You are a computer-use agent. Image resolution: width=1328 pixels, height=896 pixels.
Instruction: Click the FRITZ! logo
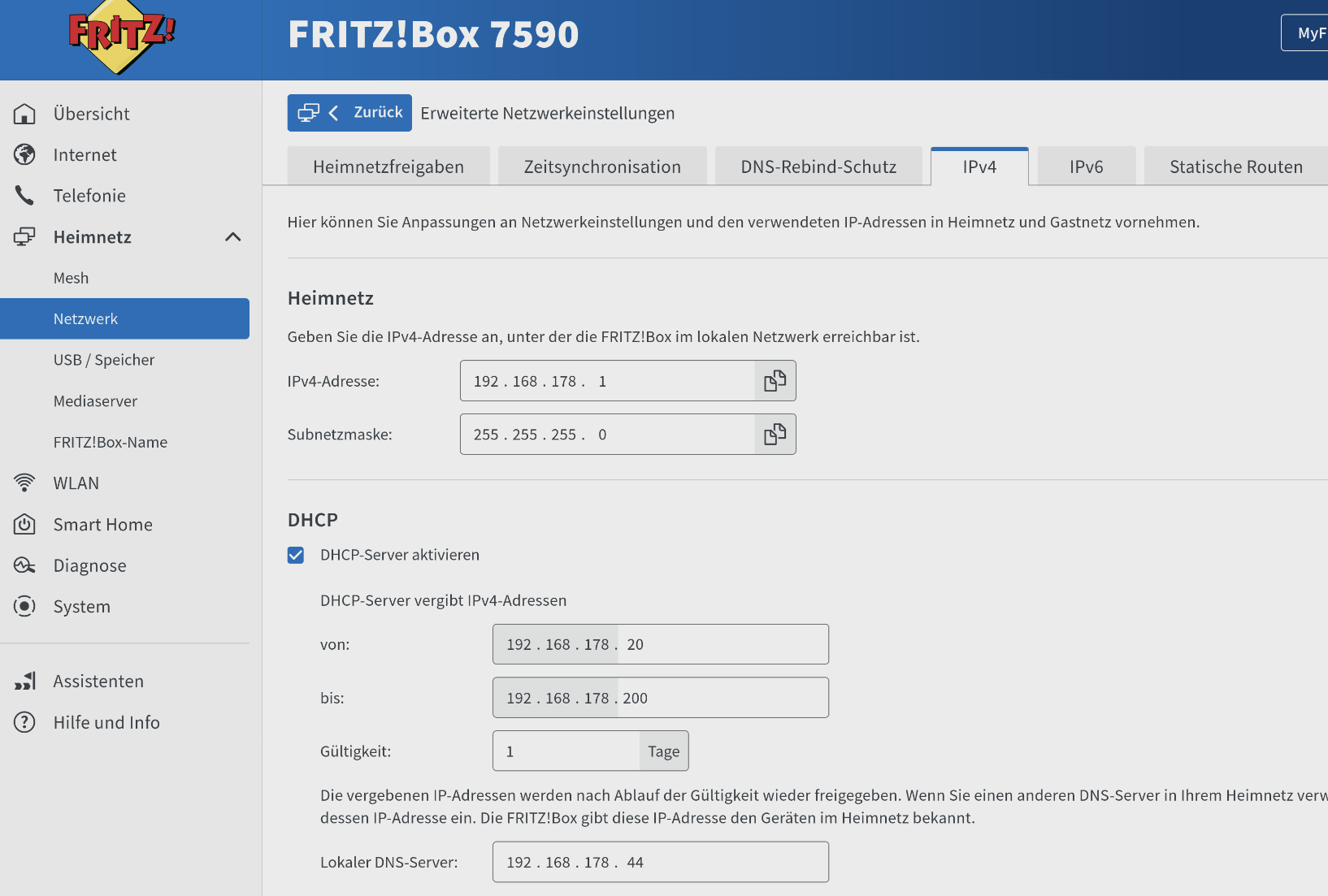(x=122, y=37)
